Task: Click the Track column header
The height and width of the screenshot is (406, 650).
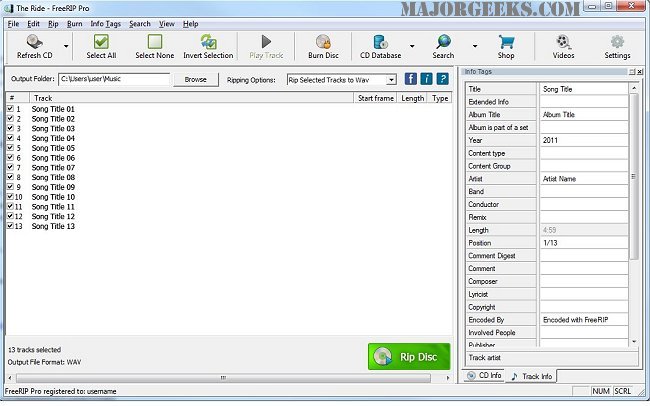Action: tap(191, 98)
